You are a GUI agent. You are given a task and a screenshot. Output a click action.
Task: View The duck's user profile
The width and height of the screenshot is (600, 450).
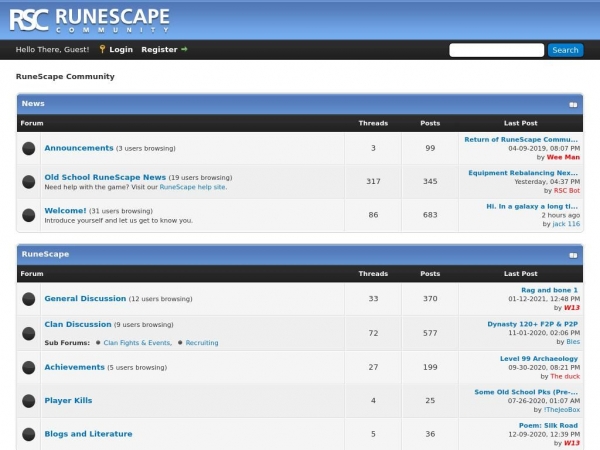coord(565,376)
